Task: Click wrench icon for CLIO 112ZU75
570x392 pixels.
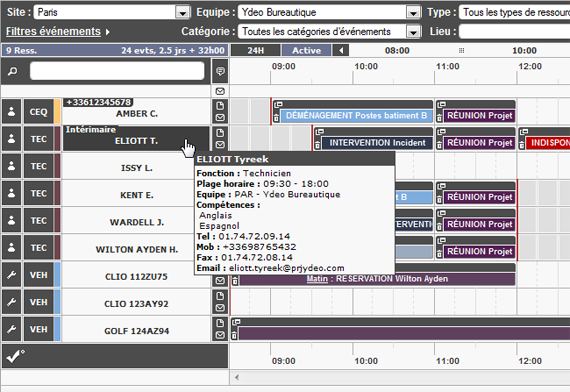Action: pyautogui.click(x=12, y=275)
